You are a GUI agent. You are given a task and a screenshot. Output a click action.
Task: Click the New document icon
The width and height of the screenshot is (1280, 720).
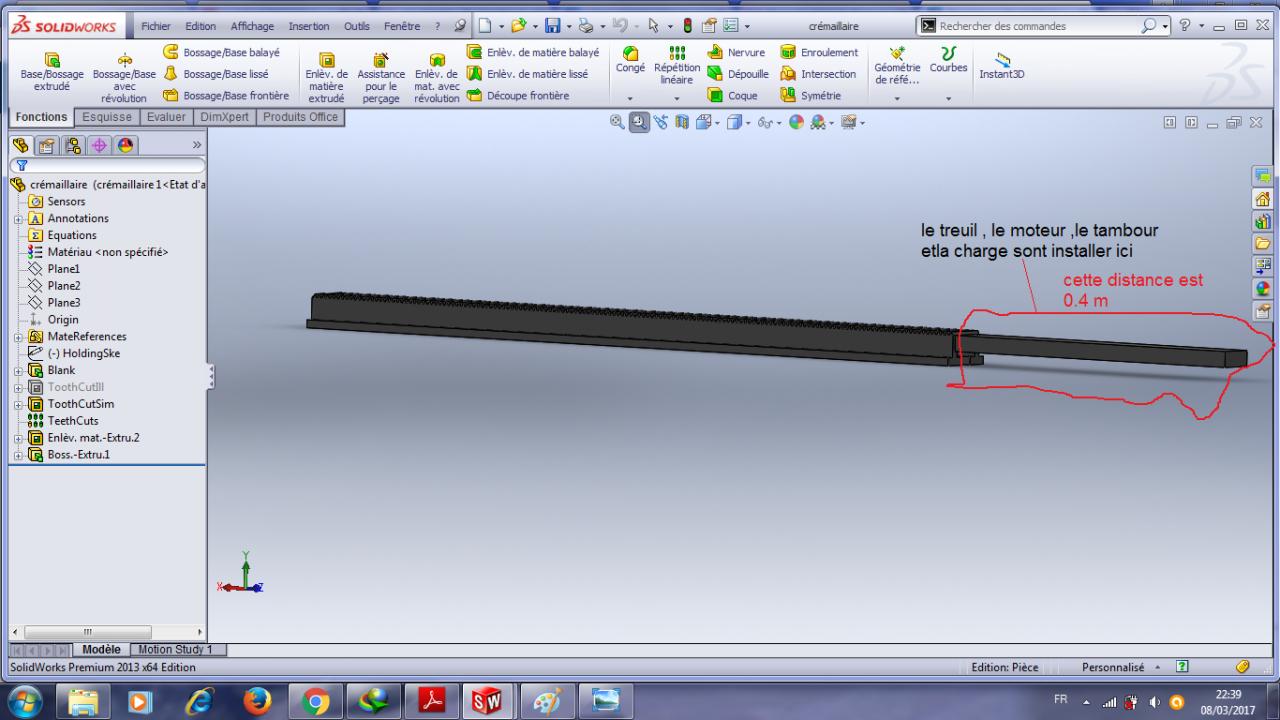pos(483,26)
